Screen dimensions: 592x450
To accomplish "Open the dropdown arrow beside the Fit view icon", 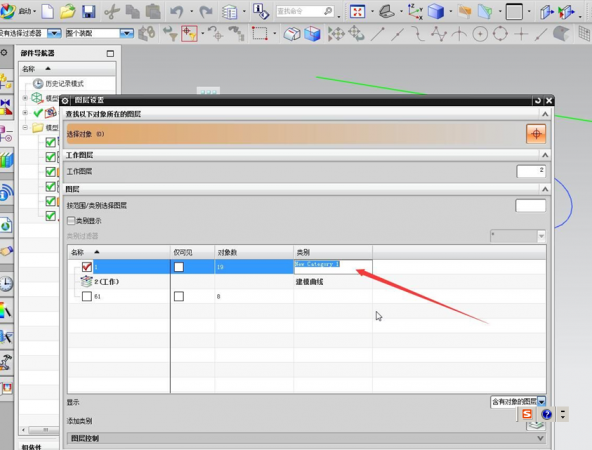I will point(372,12).
